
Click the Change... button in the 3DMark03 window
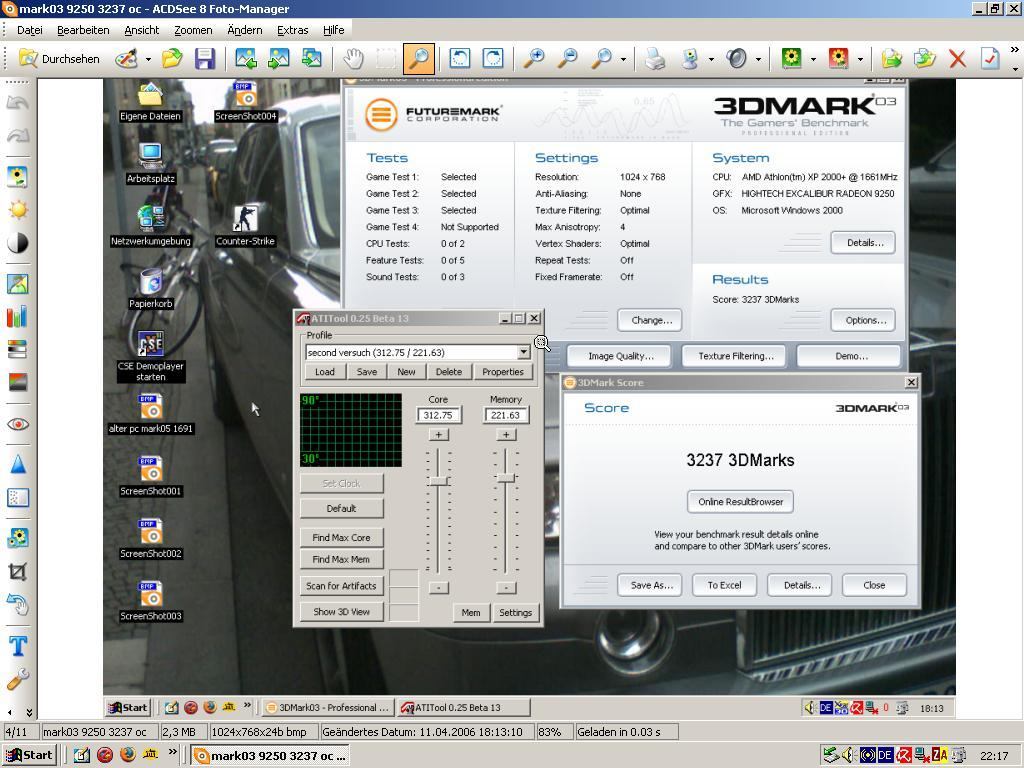(651, 320)
